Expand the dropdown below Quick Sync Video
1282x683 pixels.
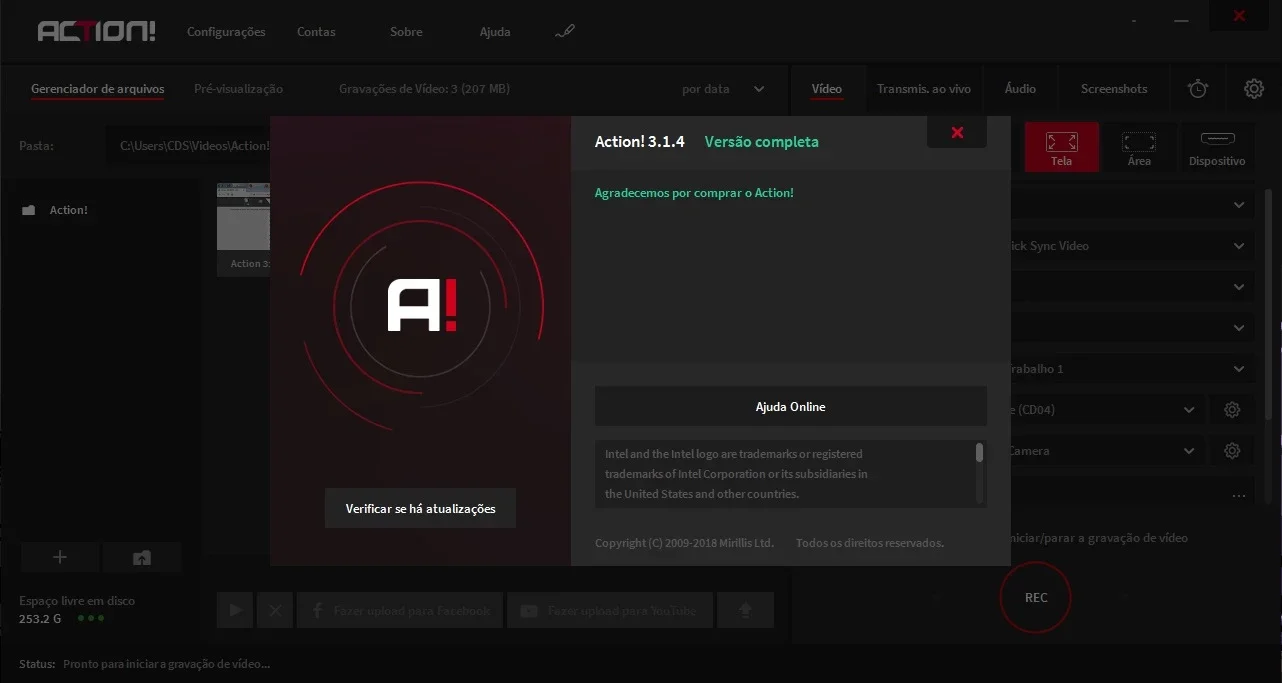pyautogui.click(x=1239, y=287)
